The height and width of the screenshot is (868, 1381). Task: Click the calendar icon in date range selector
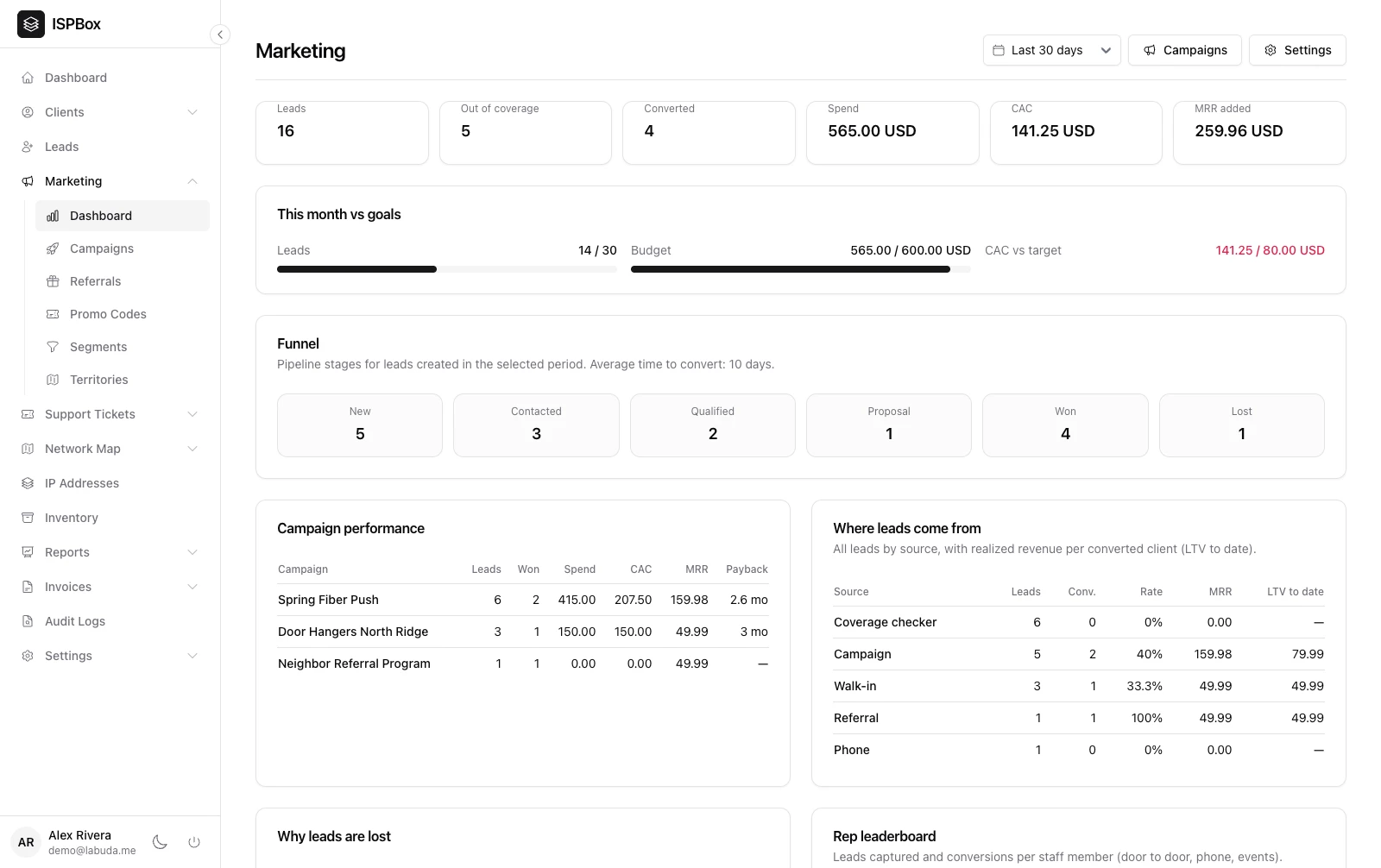[999, 50]
